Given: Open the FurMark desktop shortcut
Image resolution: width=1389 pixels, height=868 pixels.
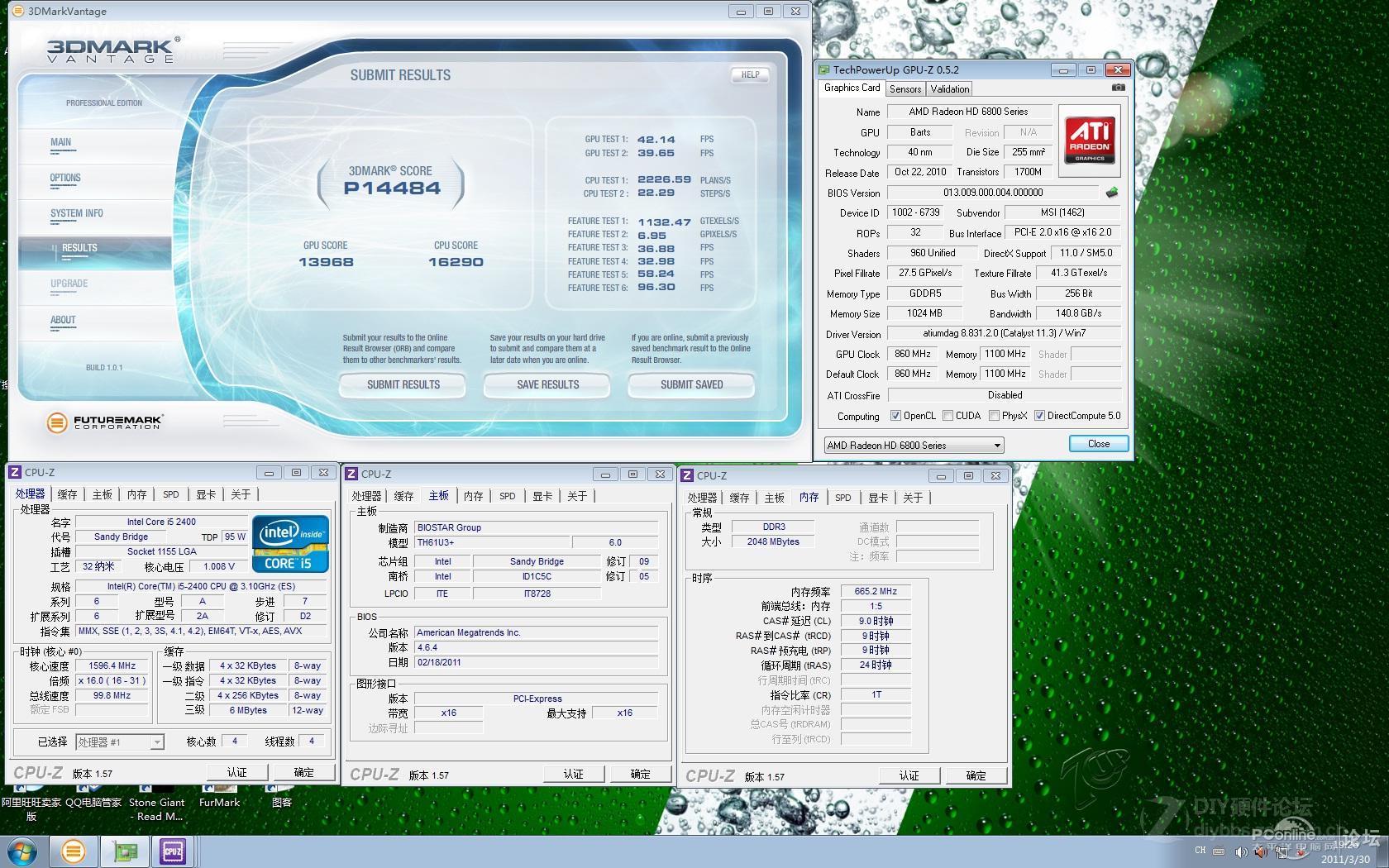Looking at the screenshot, I should [219, 799].
